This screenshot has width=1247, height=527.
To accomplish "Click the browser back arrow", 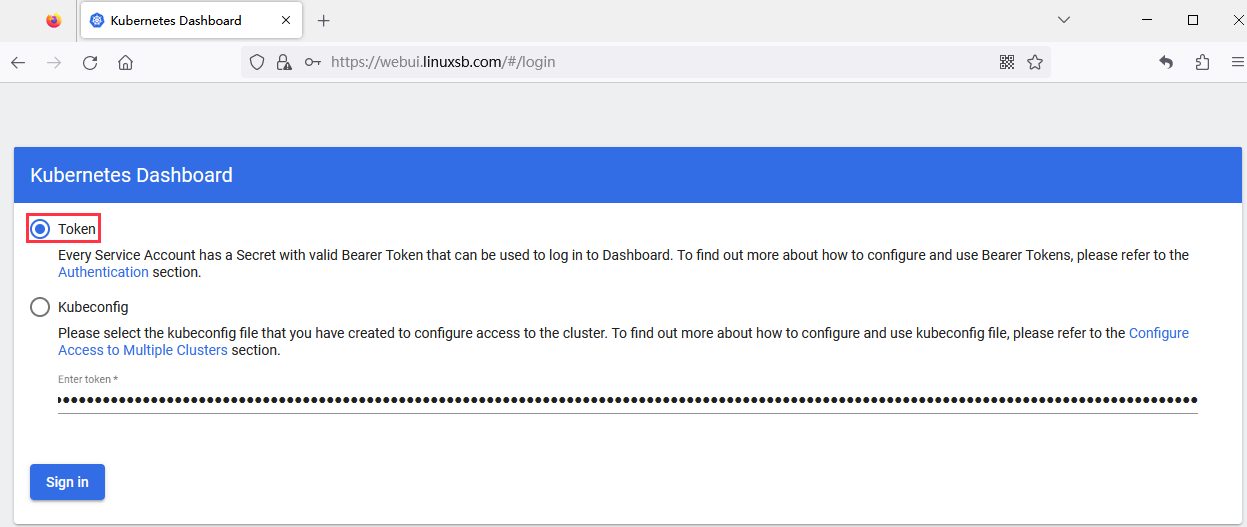I will 18,62.
